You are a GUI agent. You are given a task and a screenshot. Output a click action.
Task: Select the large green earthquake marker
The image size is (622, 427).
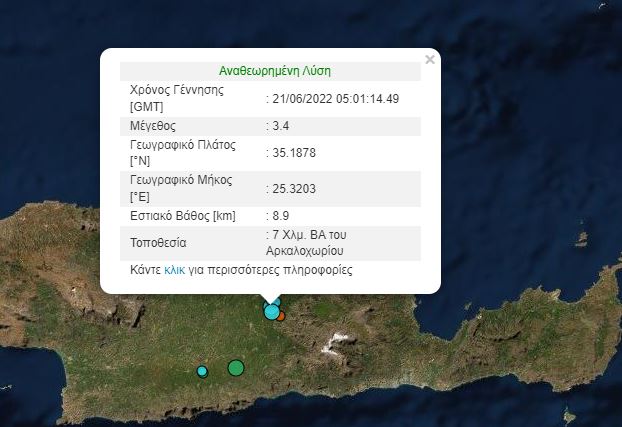(236, 368)
